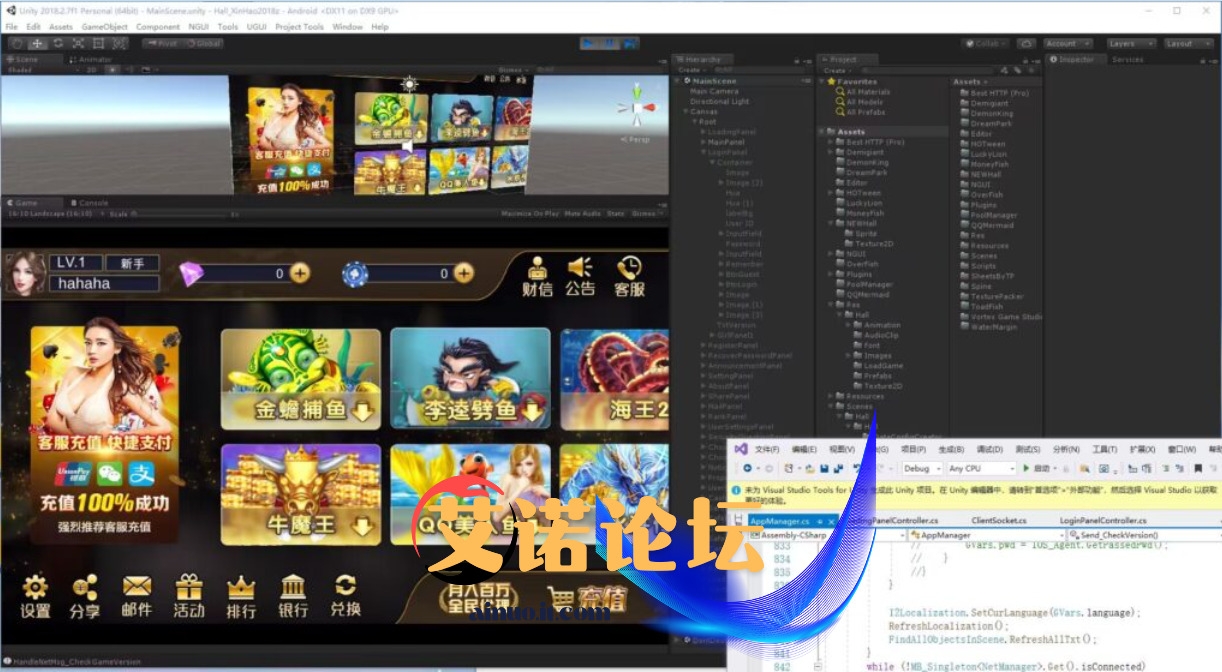The width and height of the screenshot is (1222, 672).
Task: Select the Rect Transform tool
Action: coord(98,43)
